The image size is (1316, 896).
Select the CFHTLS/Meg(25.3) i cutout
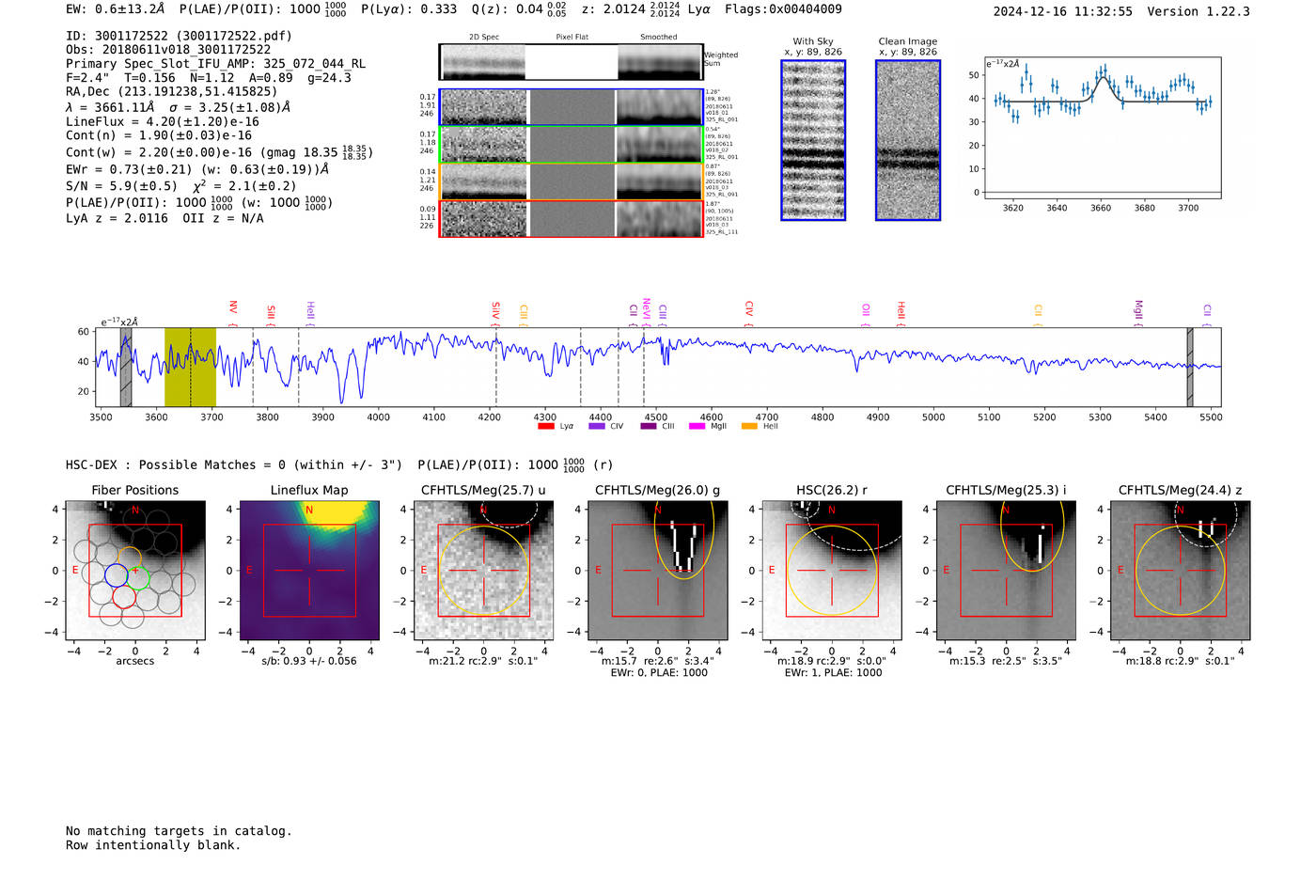tap(1006, 571)
